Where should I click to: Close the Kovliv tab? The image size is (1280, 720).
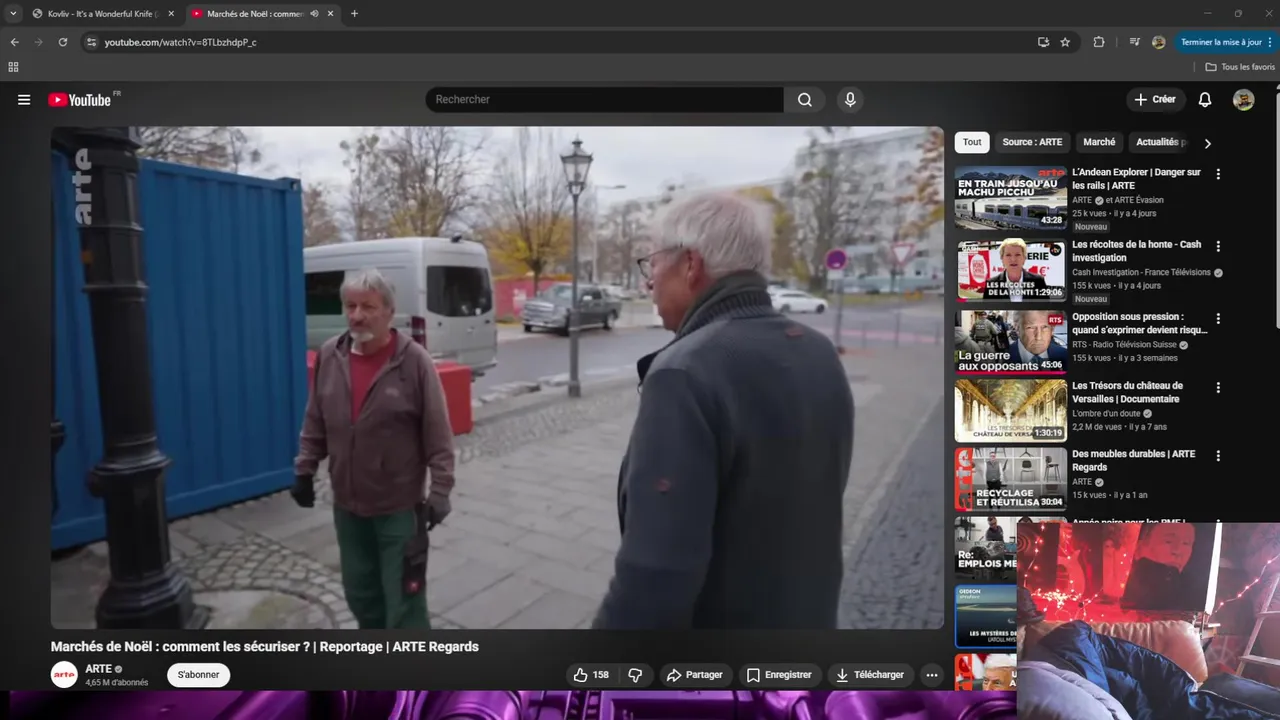tap(171, 14)
